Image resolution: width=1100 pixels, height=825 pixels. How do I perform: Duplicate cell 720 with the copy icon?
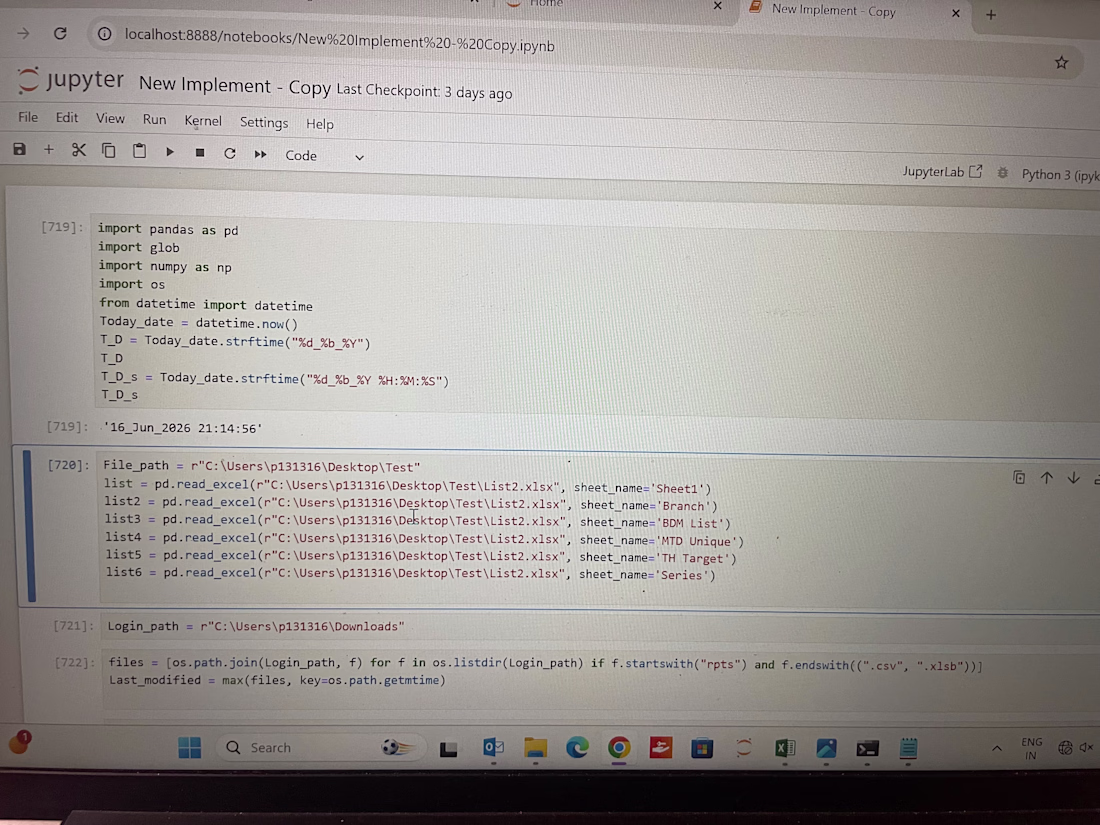click(1019, 478)
